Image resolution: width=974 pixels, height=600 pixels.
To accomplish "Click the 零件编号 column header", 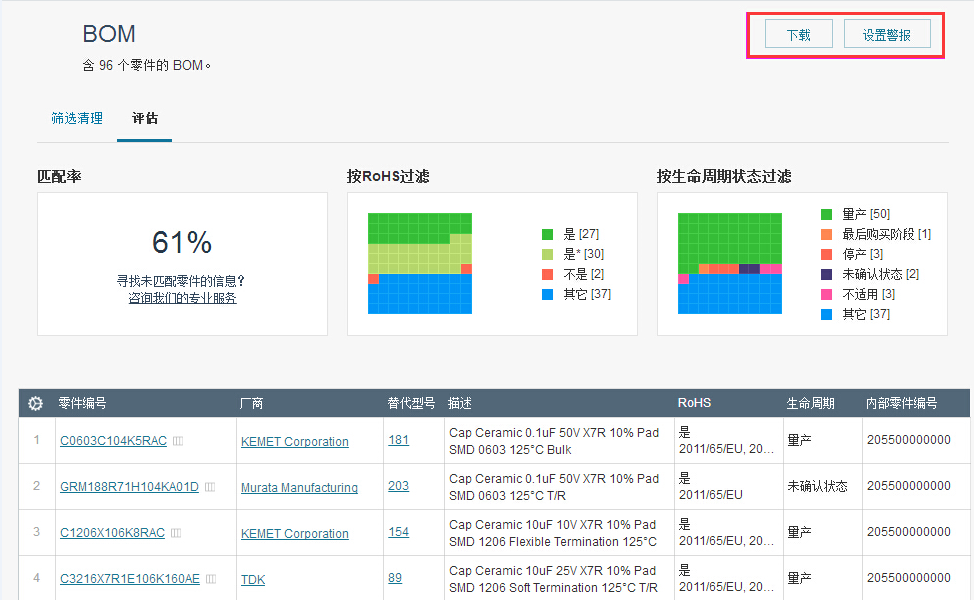I will (x=83, y=403).
